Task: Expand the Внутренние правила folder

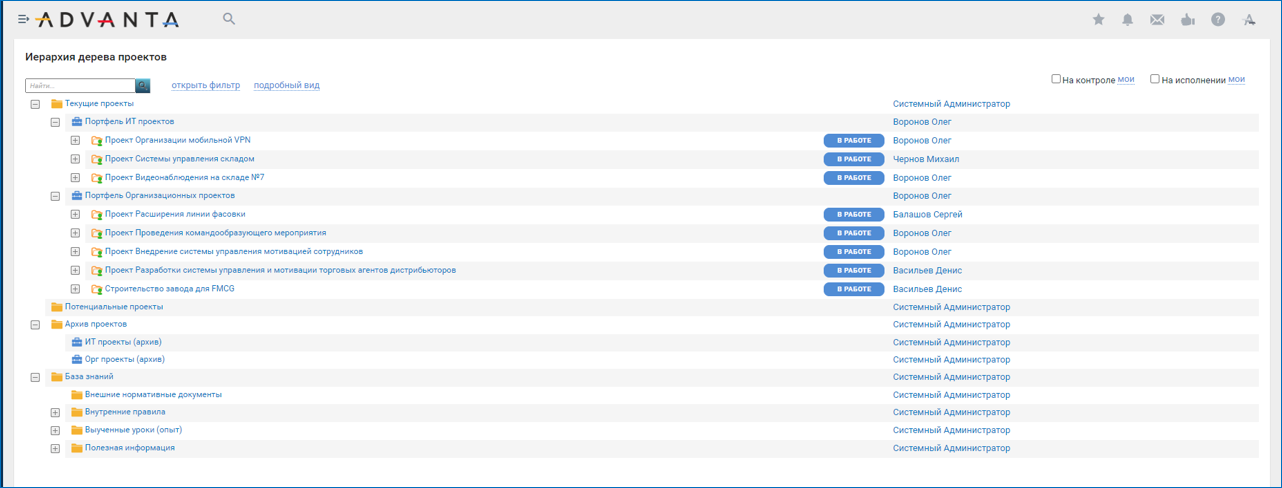Action: tap(55, 412)
